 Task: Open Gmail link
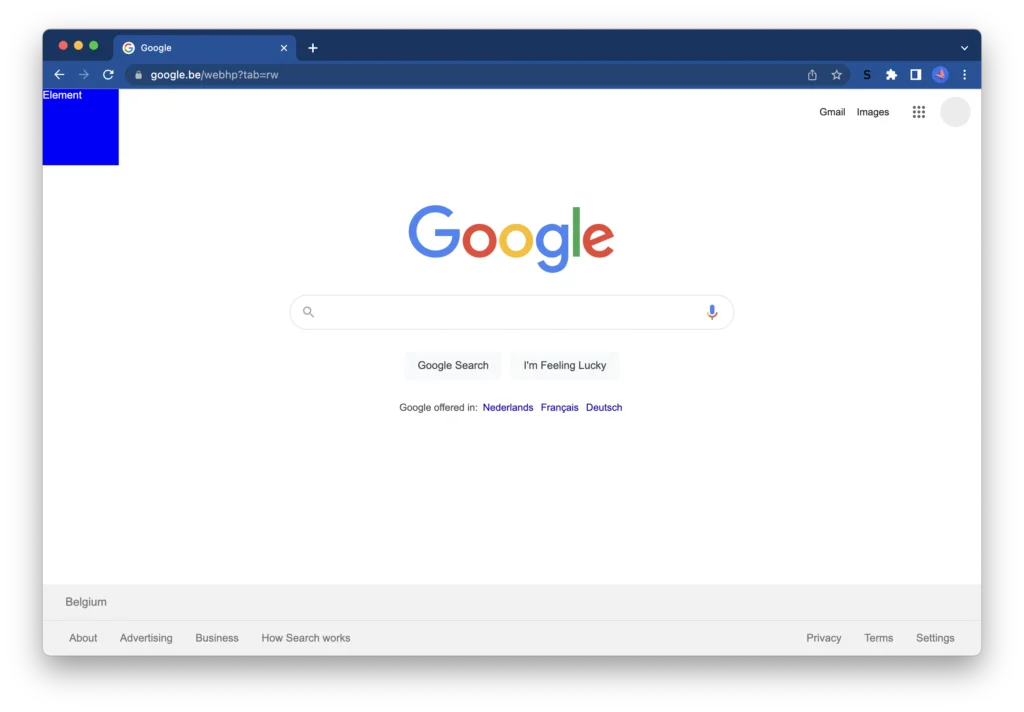(832, 112)
